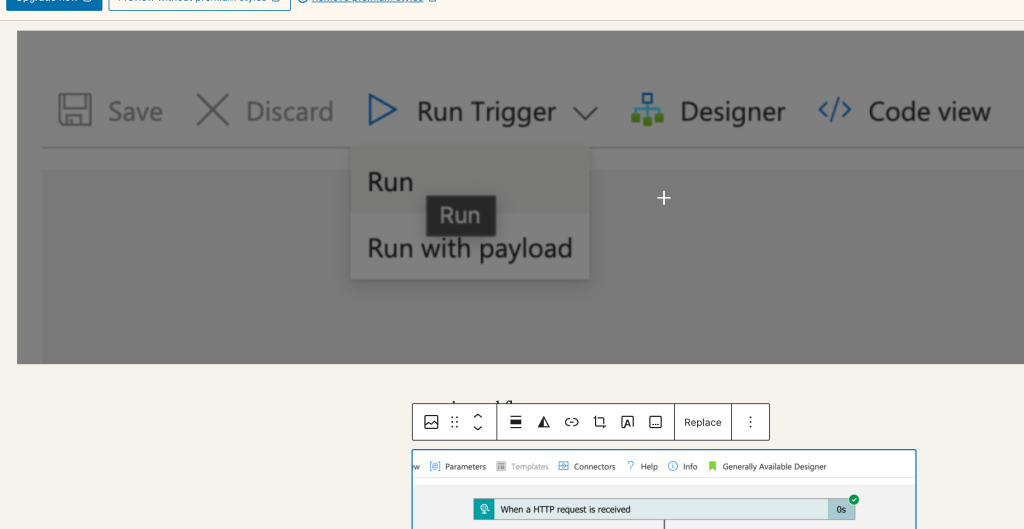Click the Discard X icon in screenshot
The height and width of the screenshot is (529, 1024).
pyautogui.click(x=213, y=109)
